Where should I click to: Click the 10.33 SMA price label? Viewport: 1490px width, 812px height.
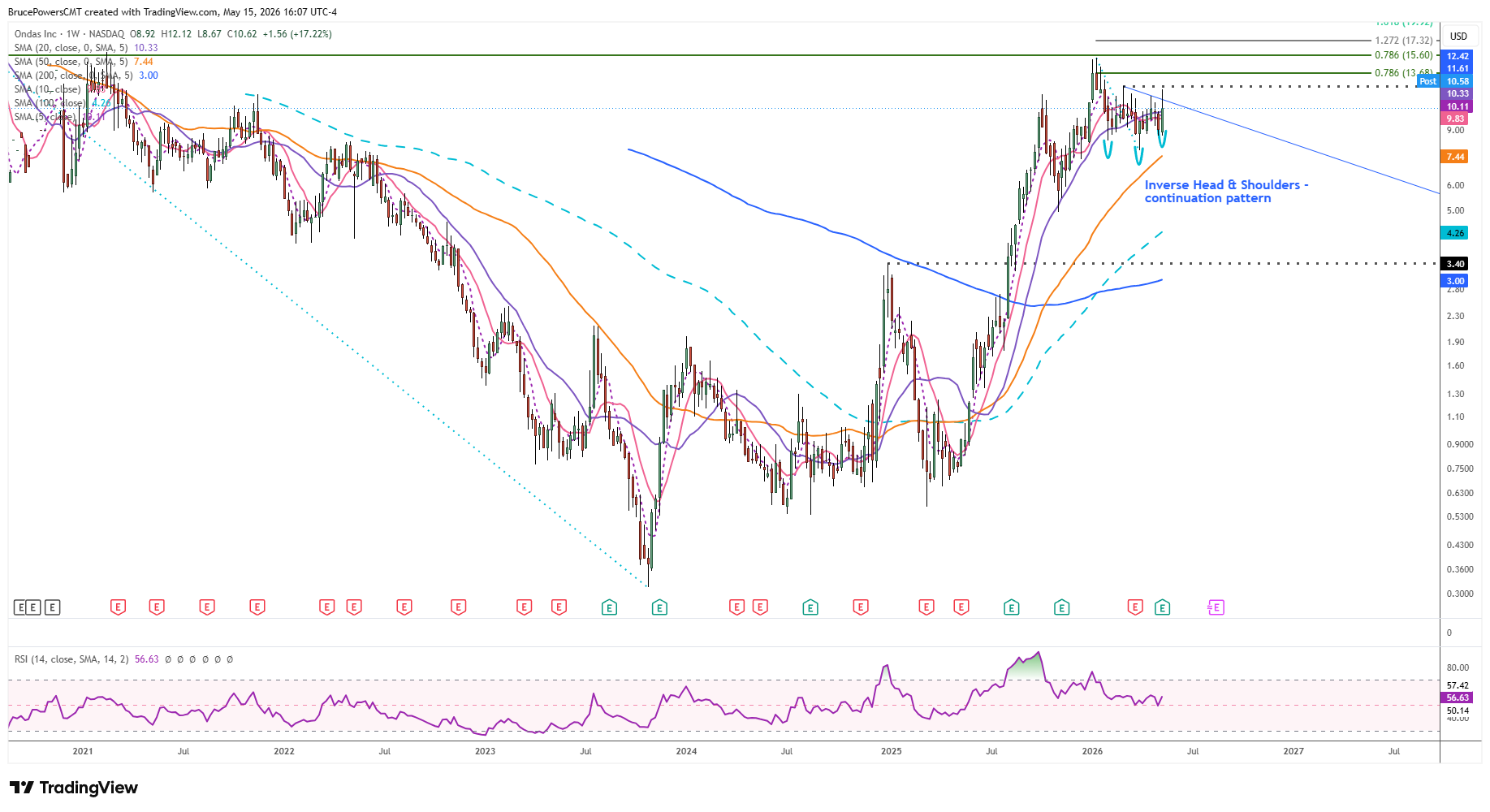1458,93
